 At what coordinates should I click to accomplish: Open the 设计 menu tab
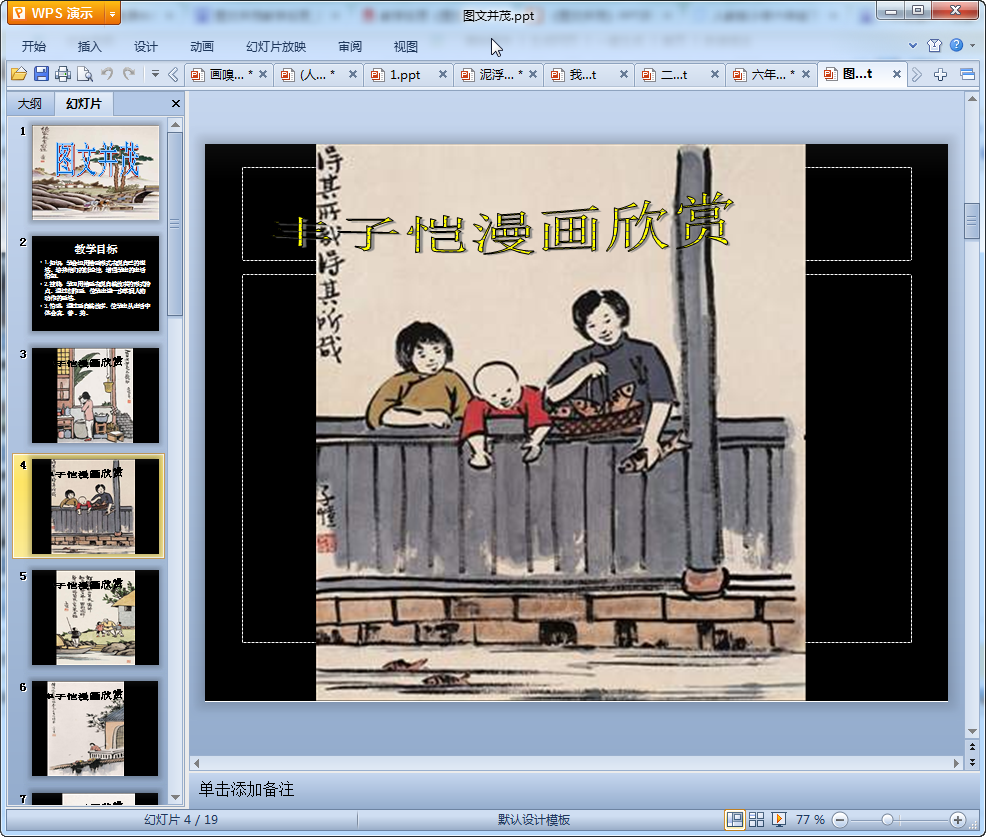(x=145, y=47)
